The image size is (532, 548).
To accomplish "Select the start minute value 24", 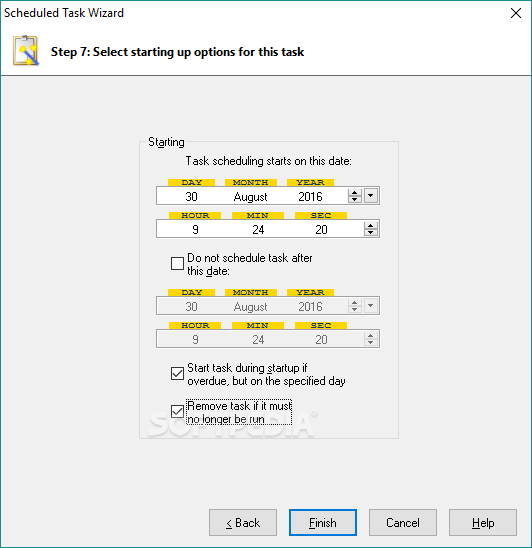I will (258, 230).
